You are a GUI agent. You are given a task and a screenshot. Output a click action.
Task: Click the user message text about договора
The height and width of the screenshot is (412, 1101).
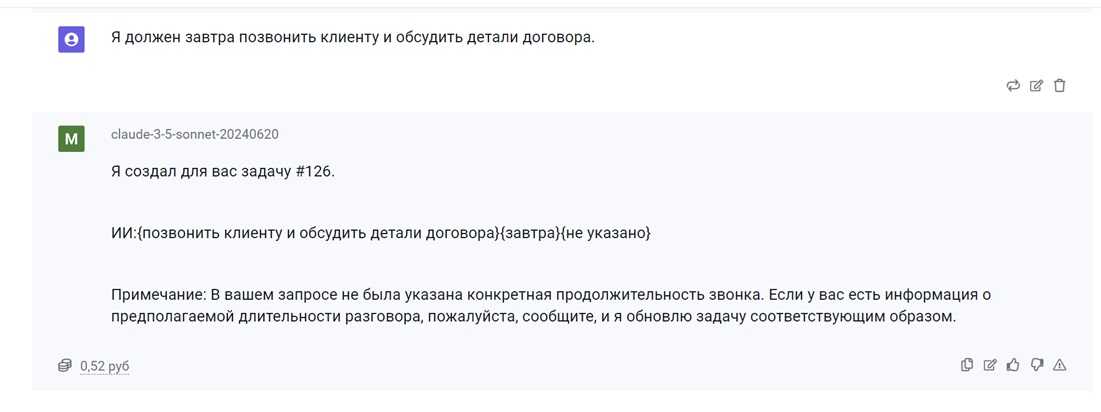pos(352,38)
